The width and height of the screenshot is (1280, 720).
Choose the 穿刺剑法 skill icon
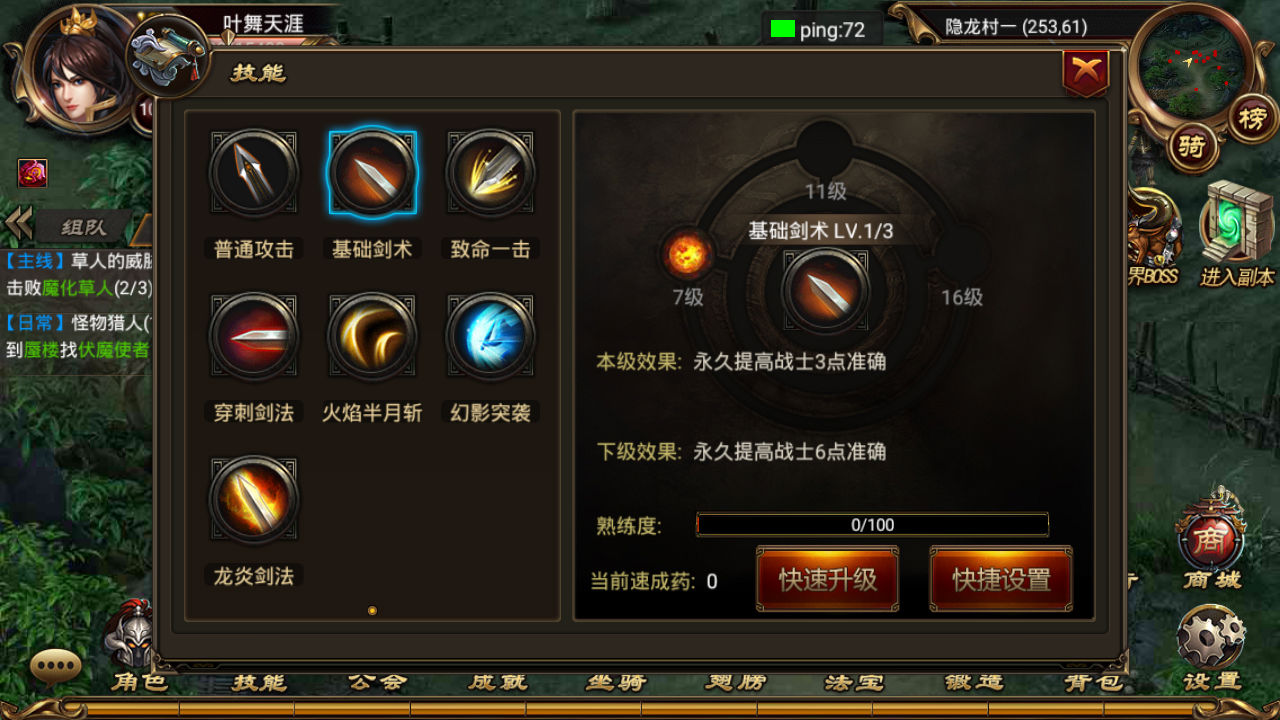click(x=254, y=336)
